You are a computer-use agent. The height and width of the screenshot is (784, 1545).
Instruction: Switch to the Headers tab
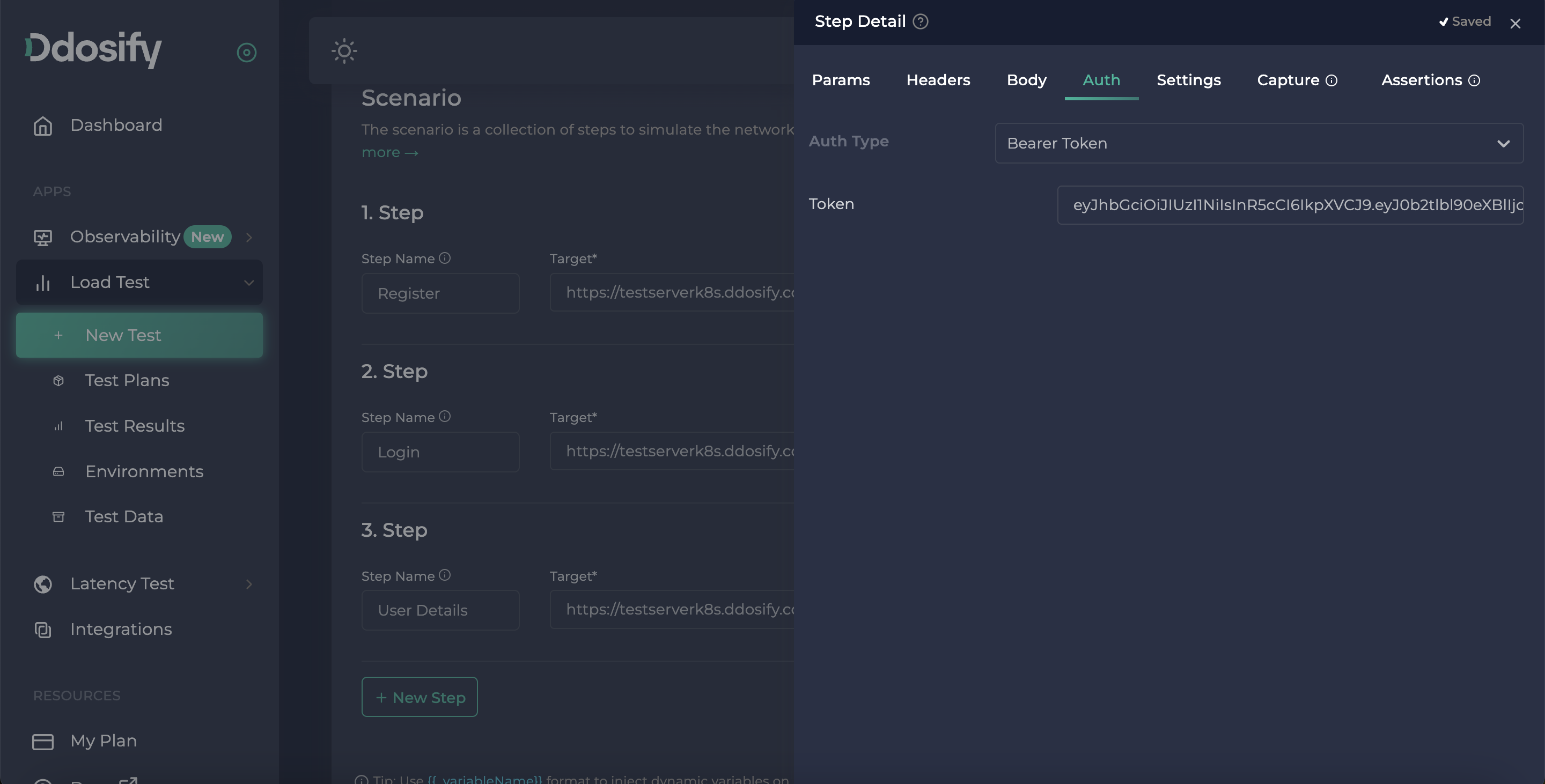(938, 80)
